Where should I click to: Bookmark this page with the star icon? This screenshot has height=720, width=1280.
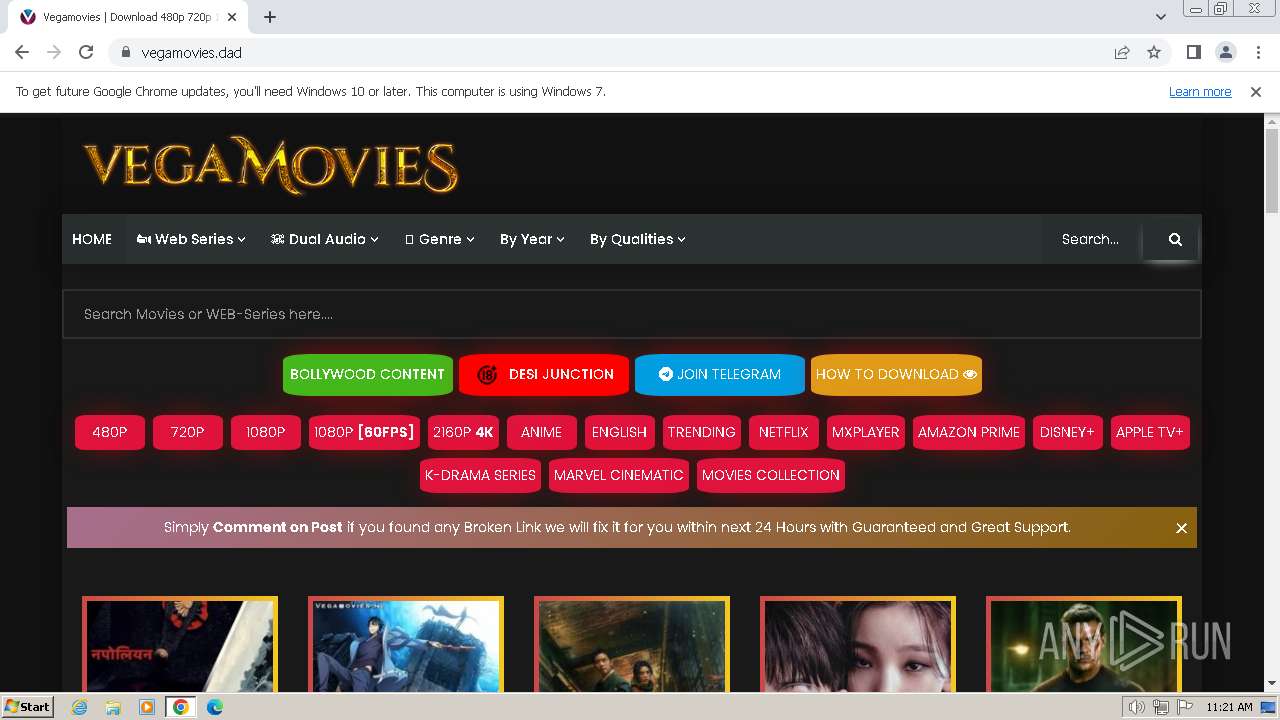tap(1154, 53)
